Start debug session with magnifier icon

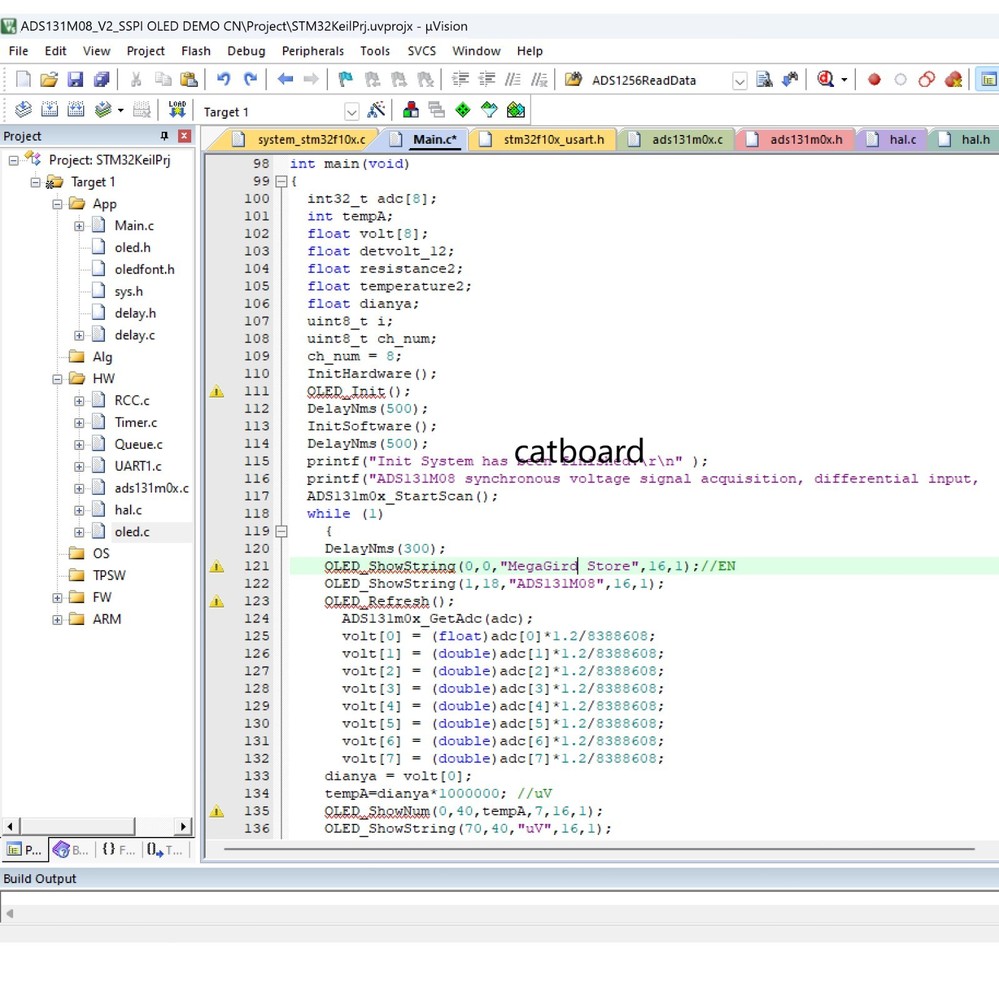coord(825,80)
